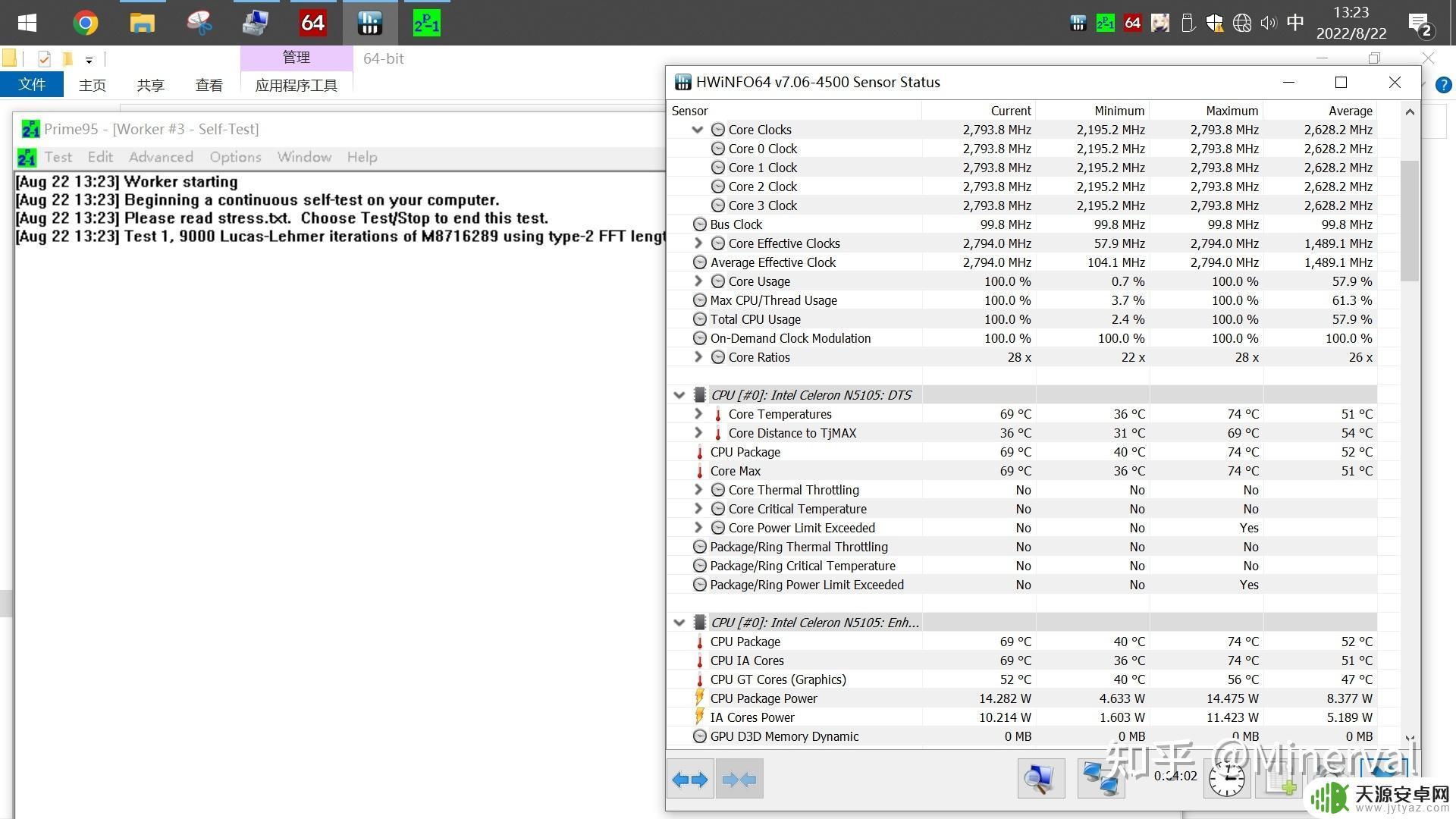1456x819 pixels.
Task: Switch to 共享 ribbon tab
Action: (x=150, y=85)
